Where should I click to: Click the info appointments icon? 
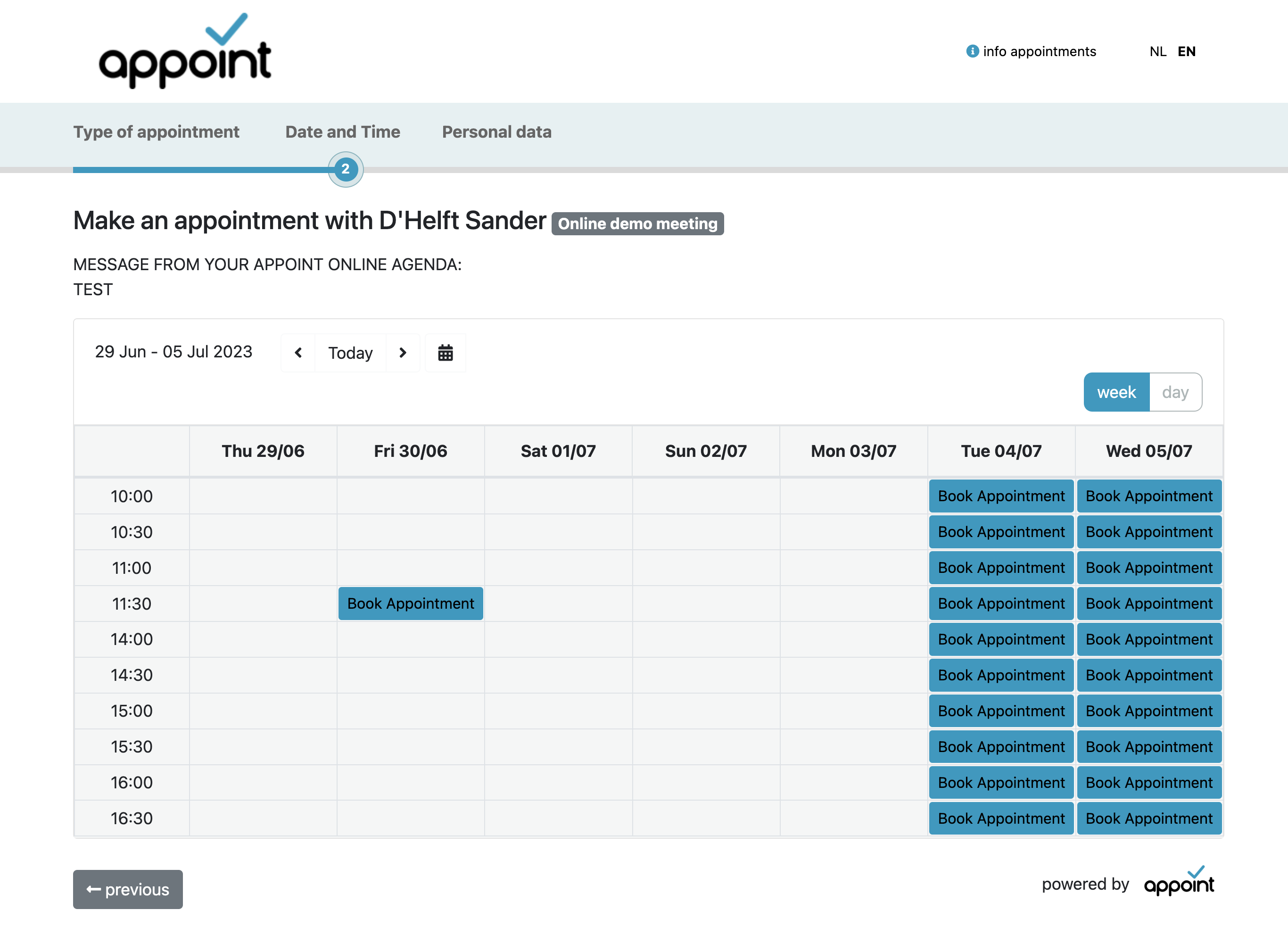[972, 51]
